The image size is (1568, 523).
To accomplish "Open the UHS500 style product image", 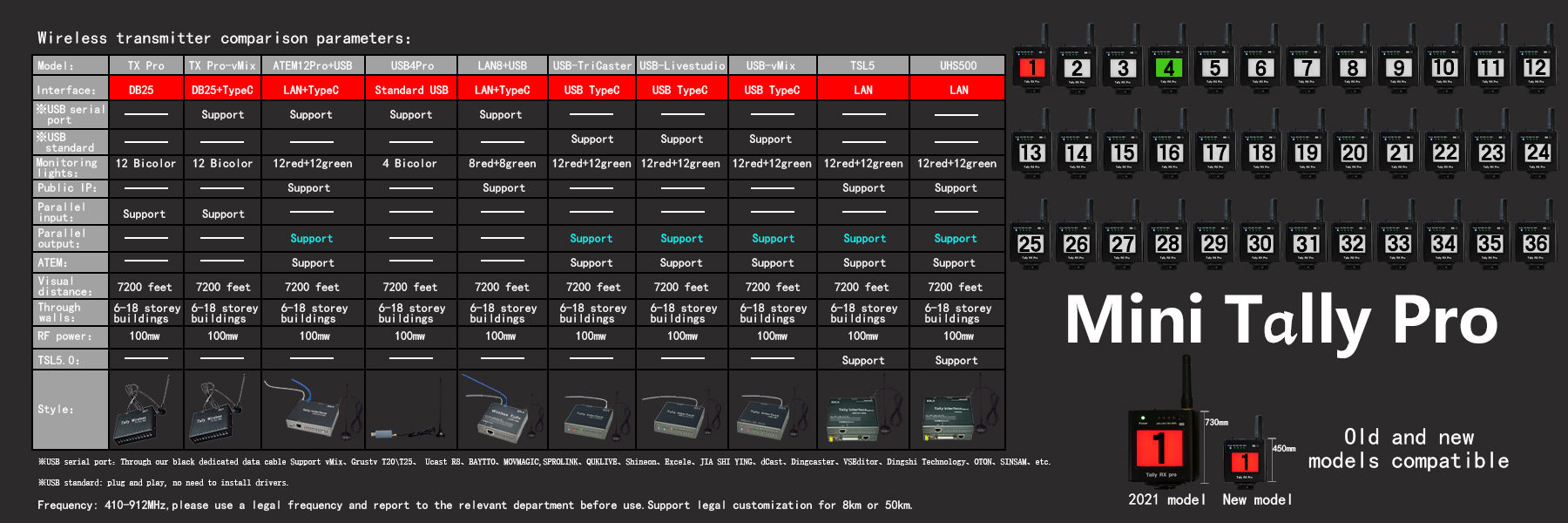I will (956, 410).
